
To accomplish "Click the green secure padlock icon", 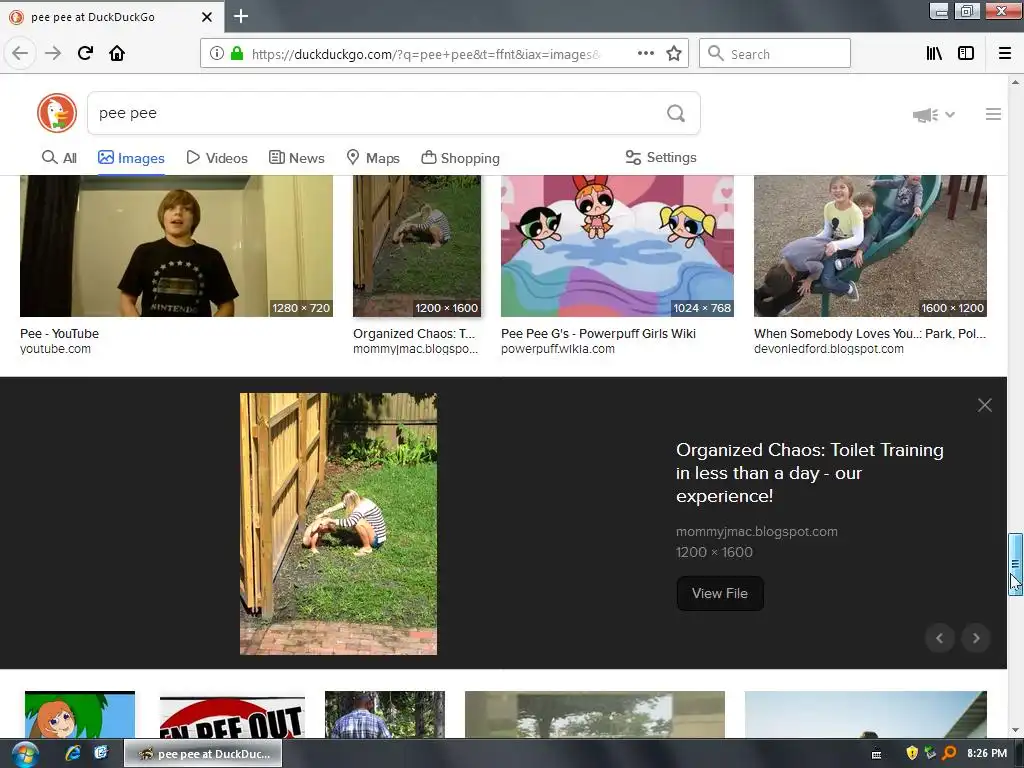I will coord(237,54).
